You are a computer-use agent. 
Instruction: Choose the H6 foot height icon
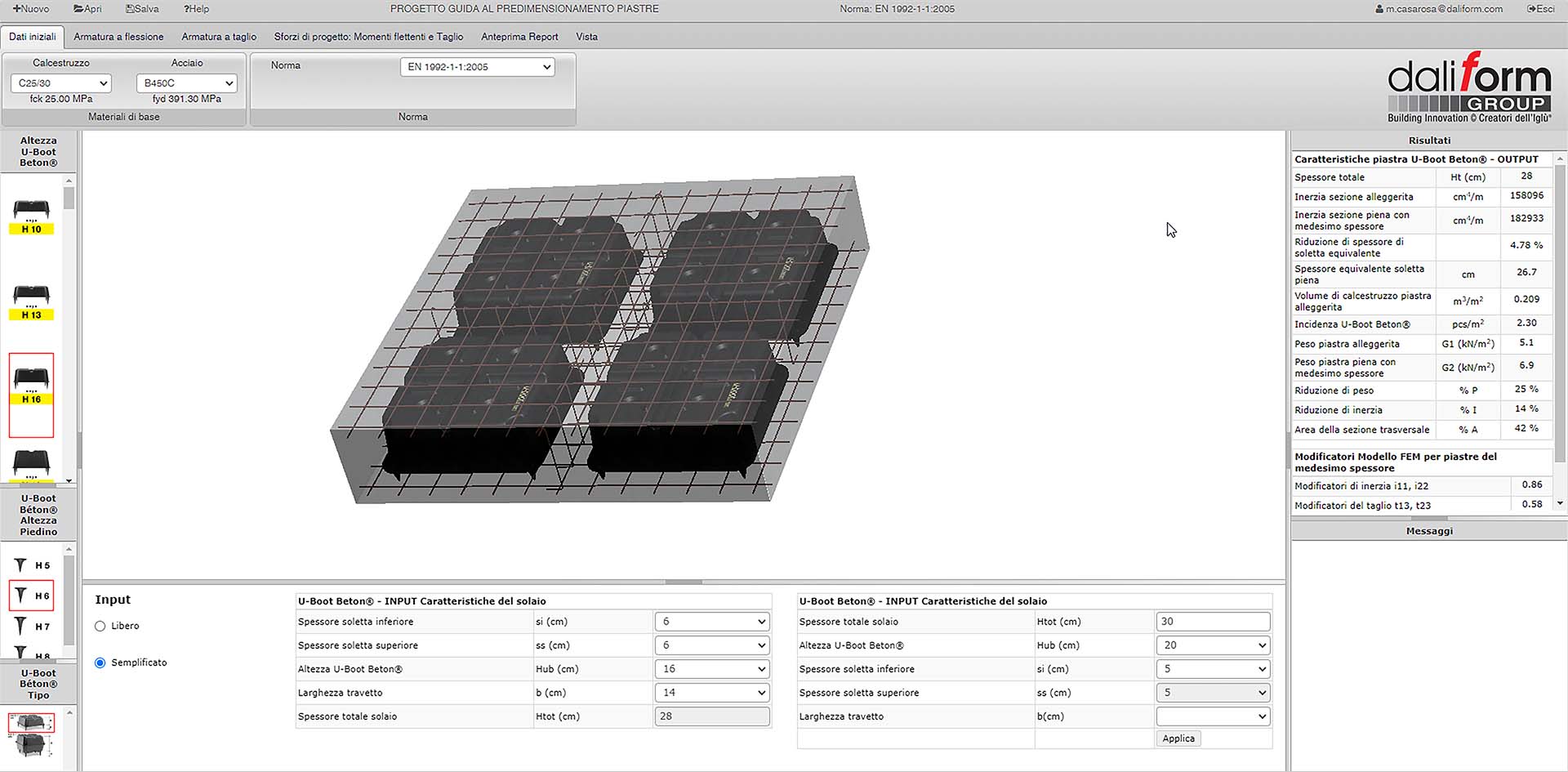pos(31,596)
